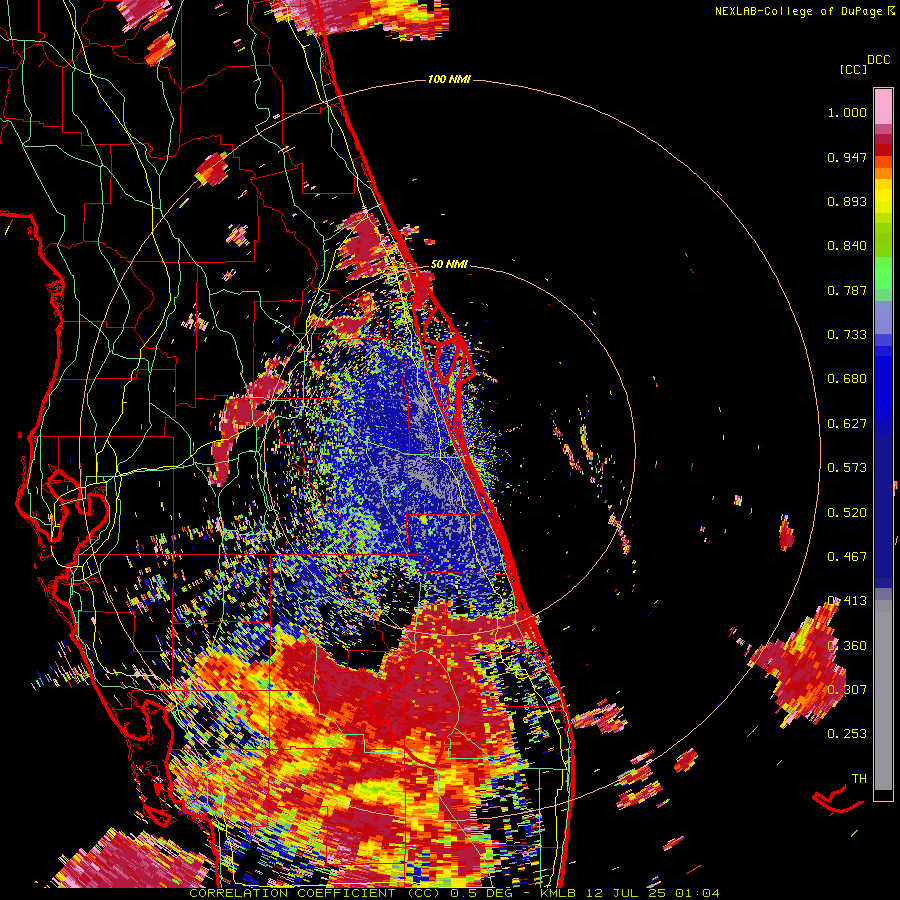Viewport: 900px width, 900px height.
Task: Pick the yellow color bar segment near 0.893
Action: pos(883,196)
